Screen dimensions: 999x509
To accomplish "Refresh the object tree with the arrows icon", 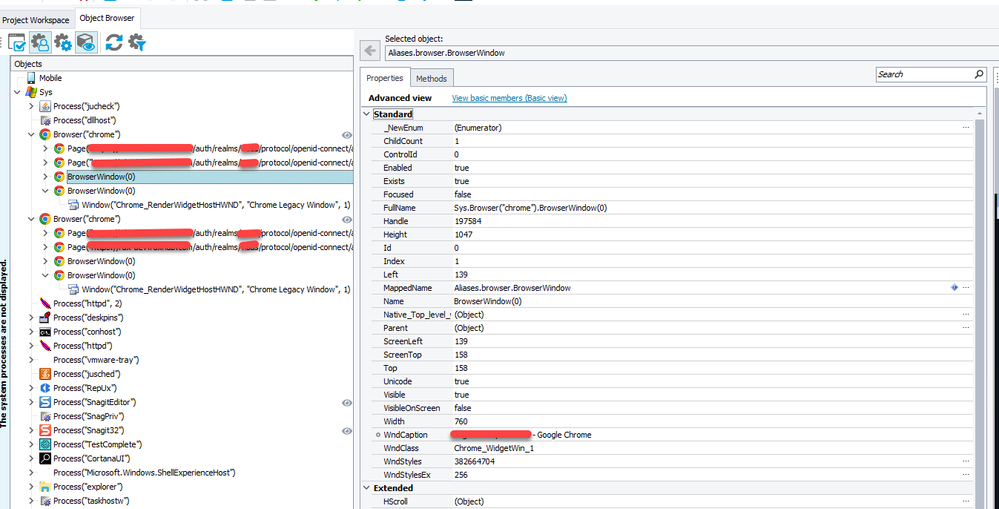I will click(113, 43).
